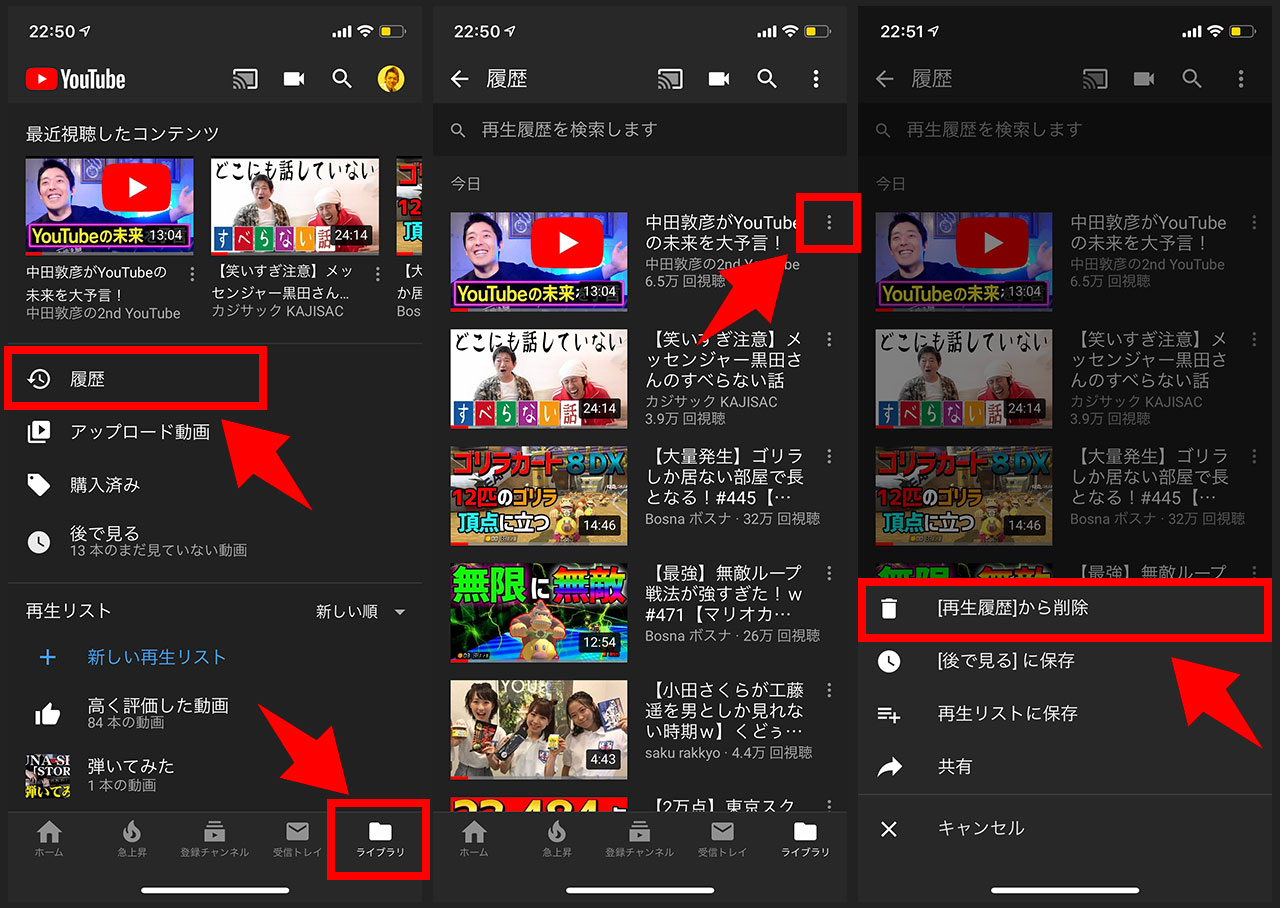Open the account profile avatar
This screenshot has height=908, width=1280.
point(391,79)
